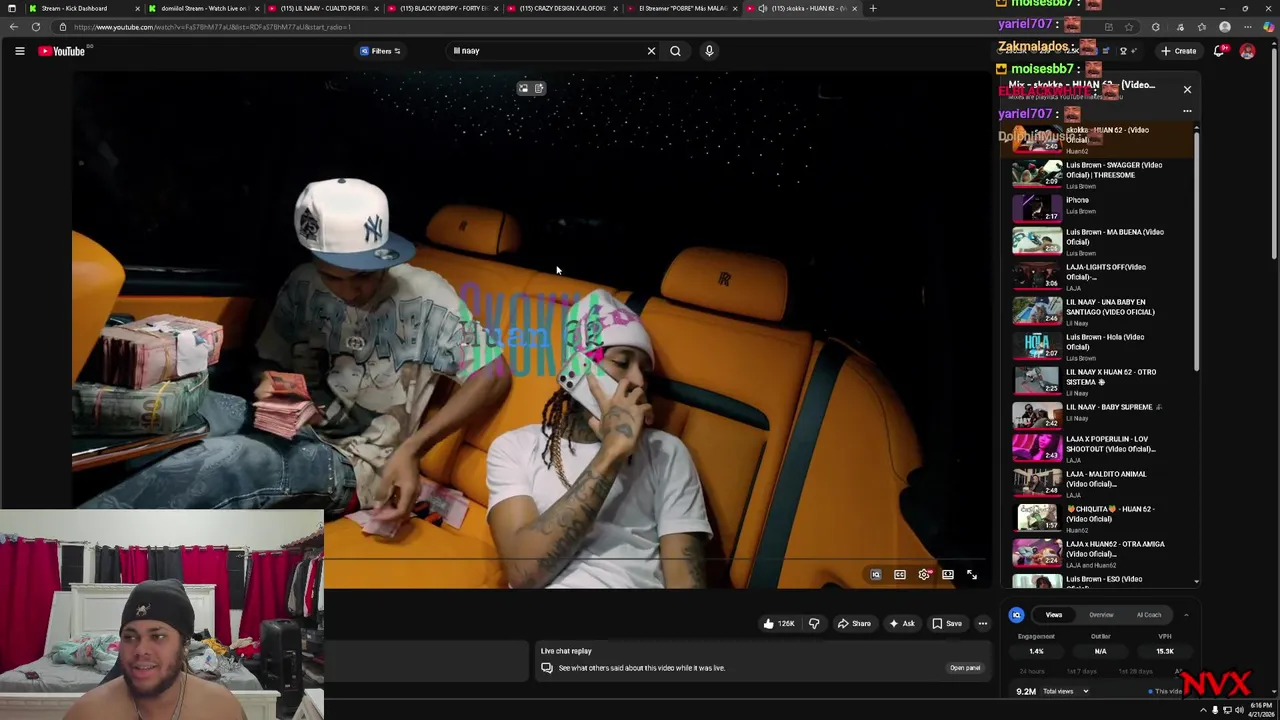Dislike the video with thumbs down
Screen dimensions: 1280x720
click(814, 624)
